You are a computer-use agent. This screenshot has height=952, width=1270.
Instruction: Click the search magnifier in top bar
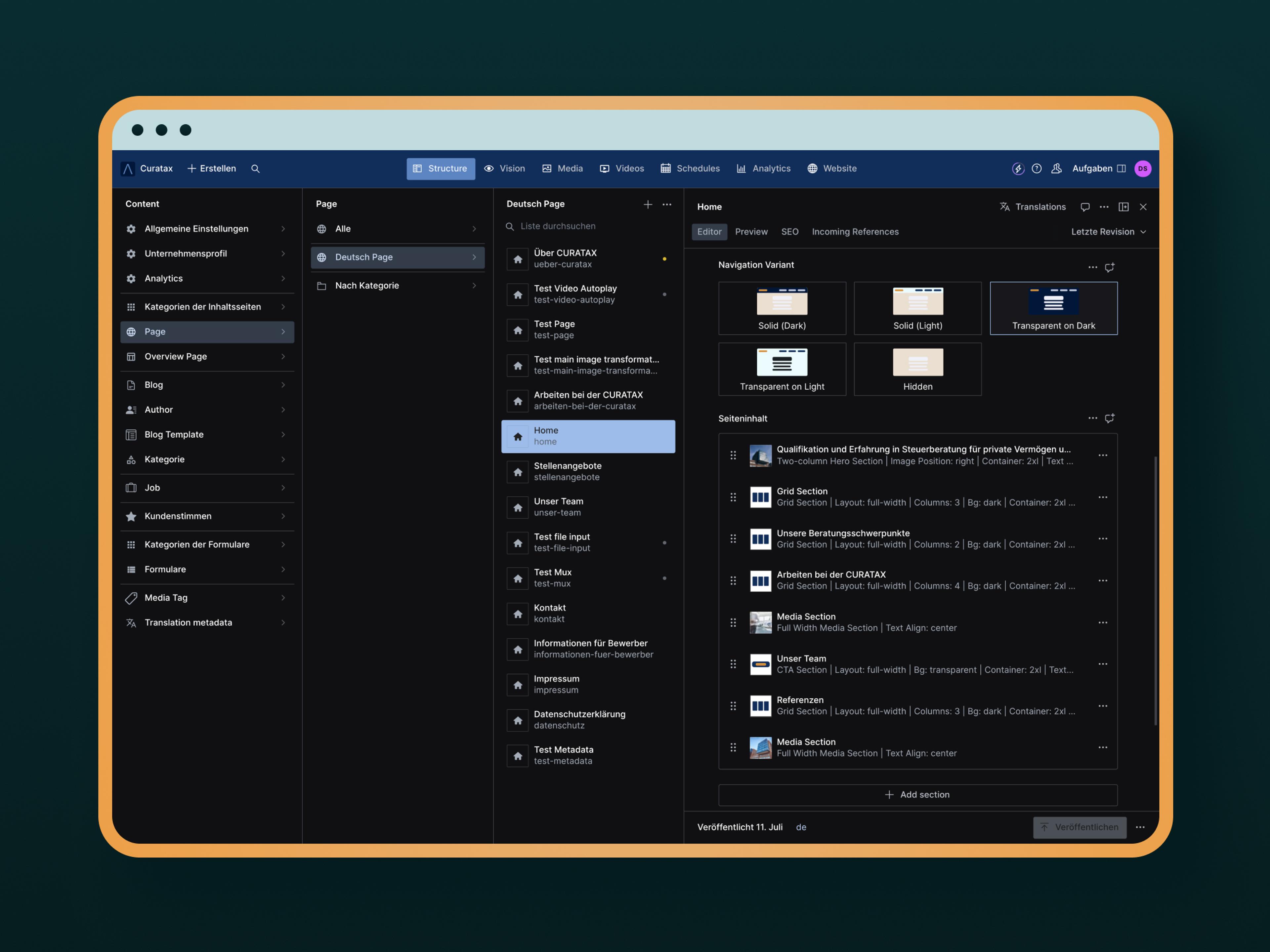point(256,169)
